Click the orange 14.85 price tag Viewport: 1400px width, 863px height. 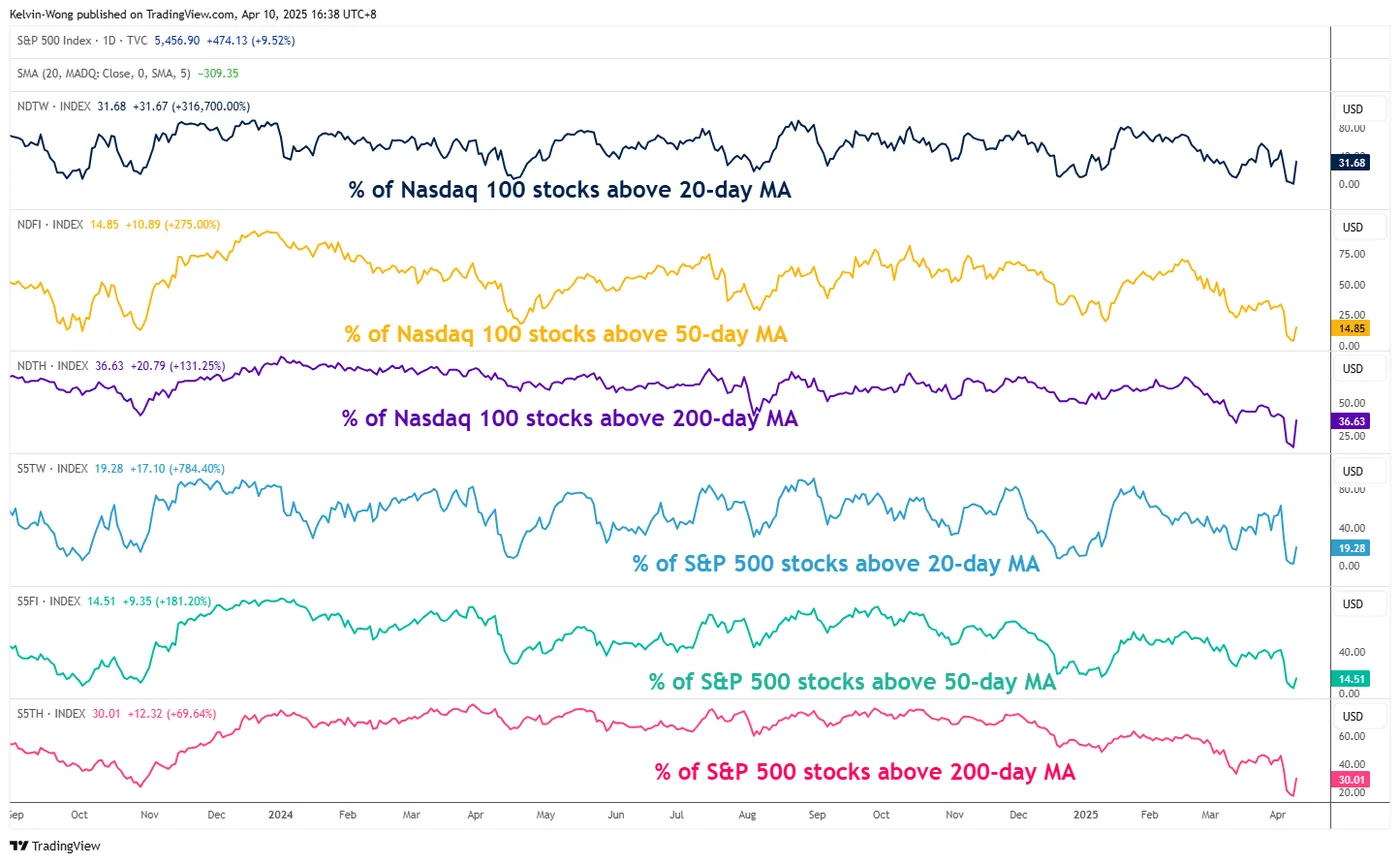point(1353,328)
